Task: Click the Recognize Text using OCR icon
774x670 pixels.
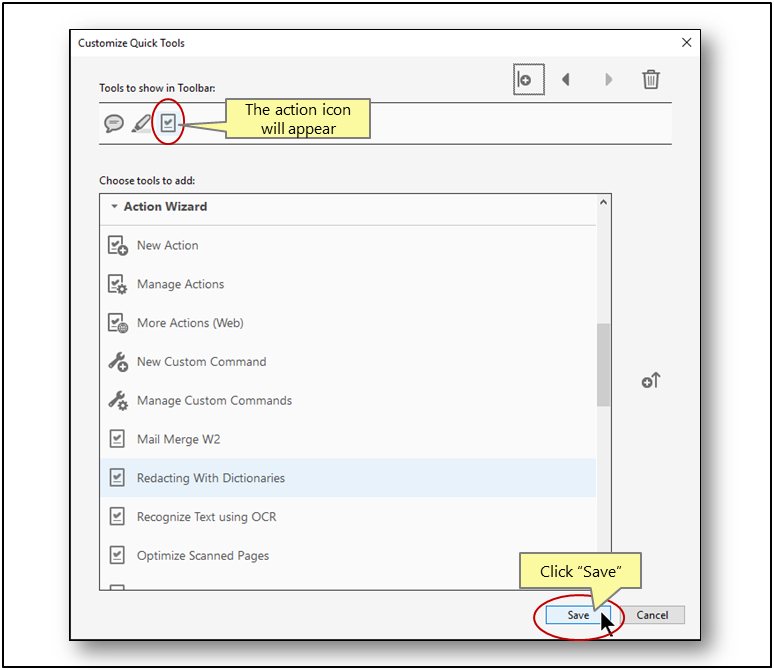Action: point(117,516)
